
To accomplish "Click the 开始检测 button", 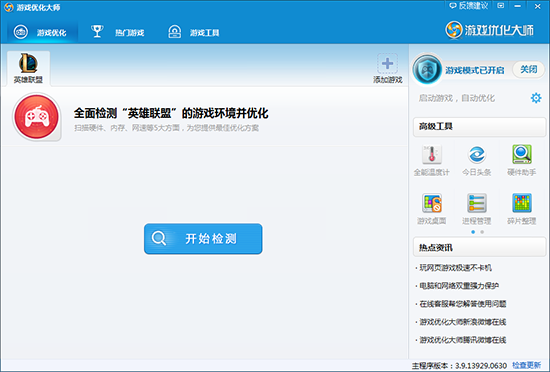I will [203, 239].
